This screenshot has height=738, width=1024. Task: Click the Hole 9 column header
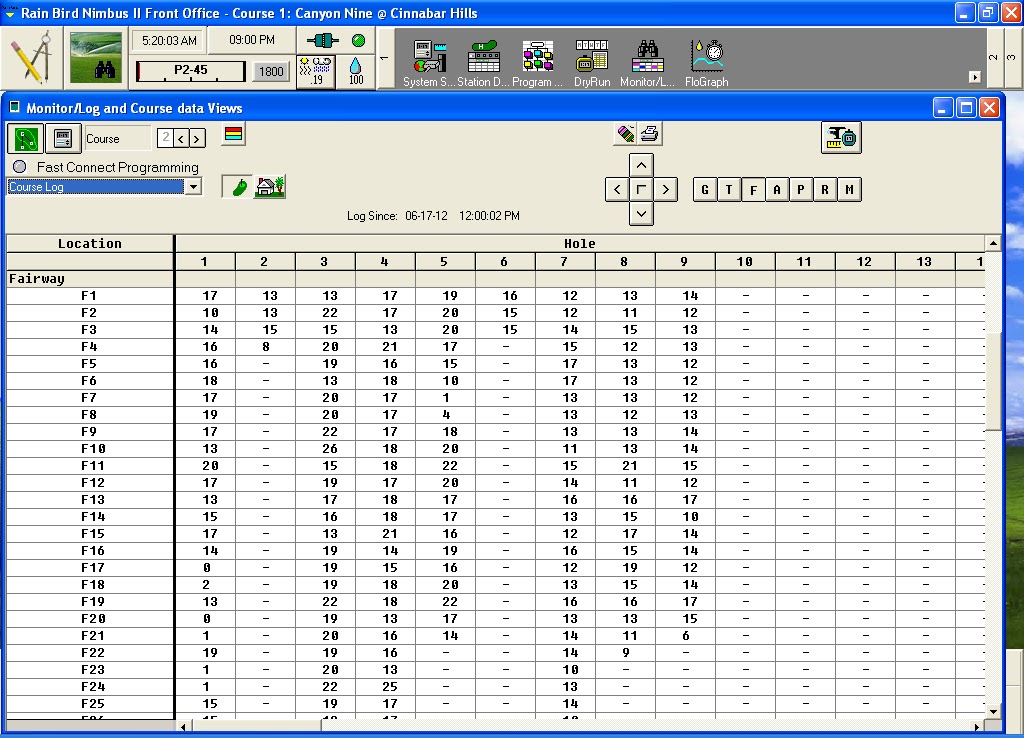(x=685, y=261)
